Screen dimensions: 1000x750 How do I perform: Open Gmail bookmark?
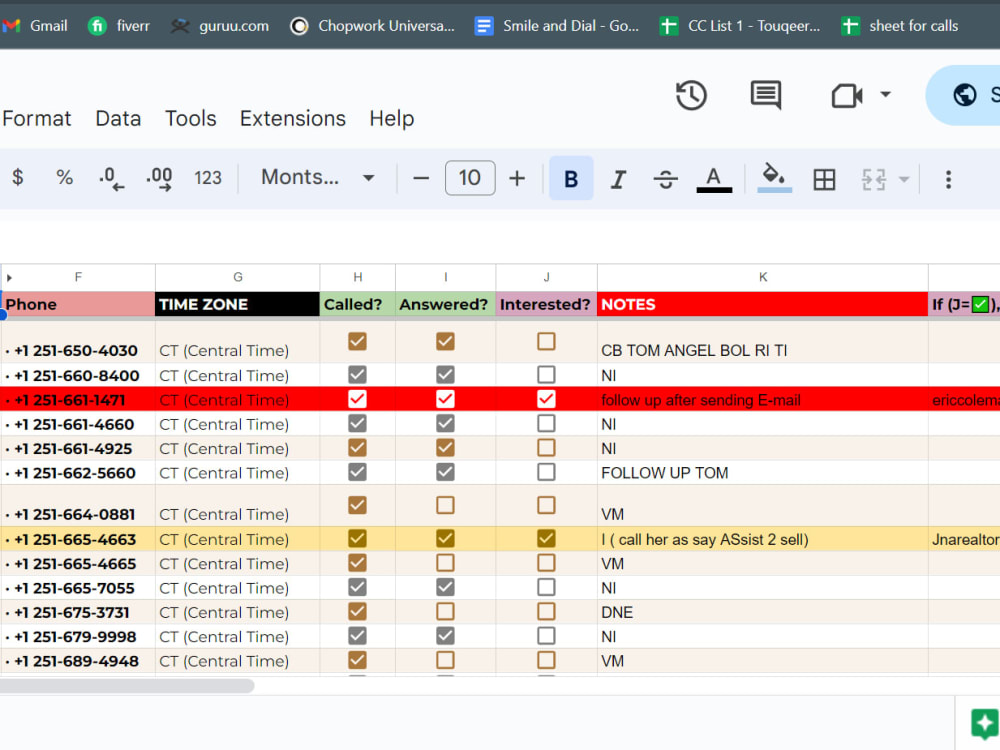pyautogui.click(x=36, y=26)
